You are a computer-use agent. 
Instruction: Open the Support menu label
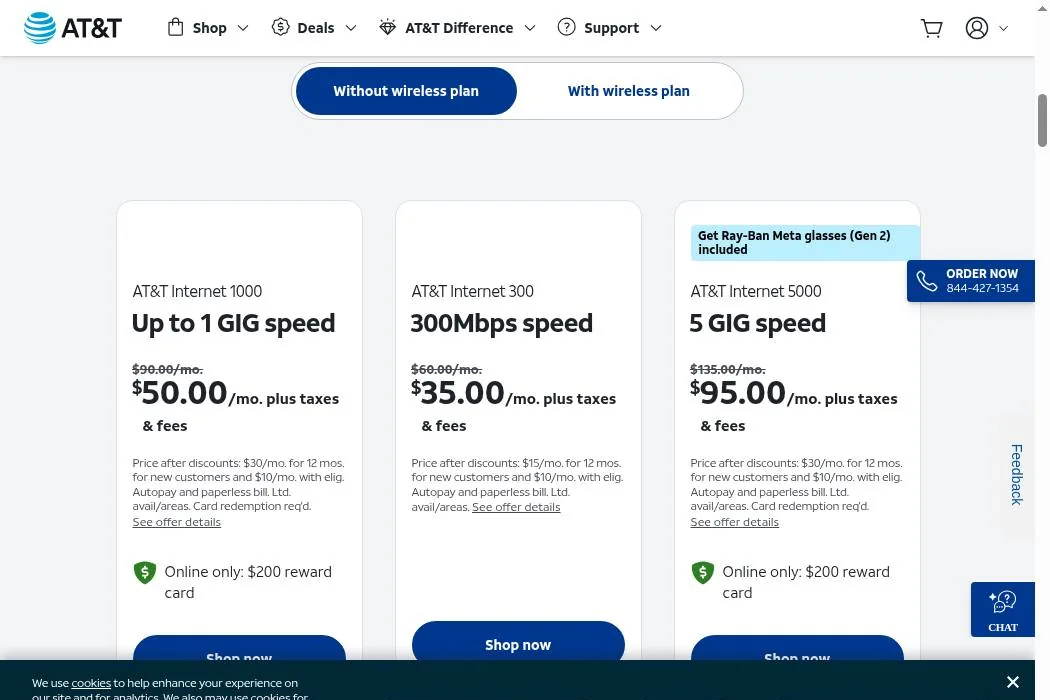[x=611, y=28]
